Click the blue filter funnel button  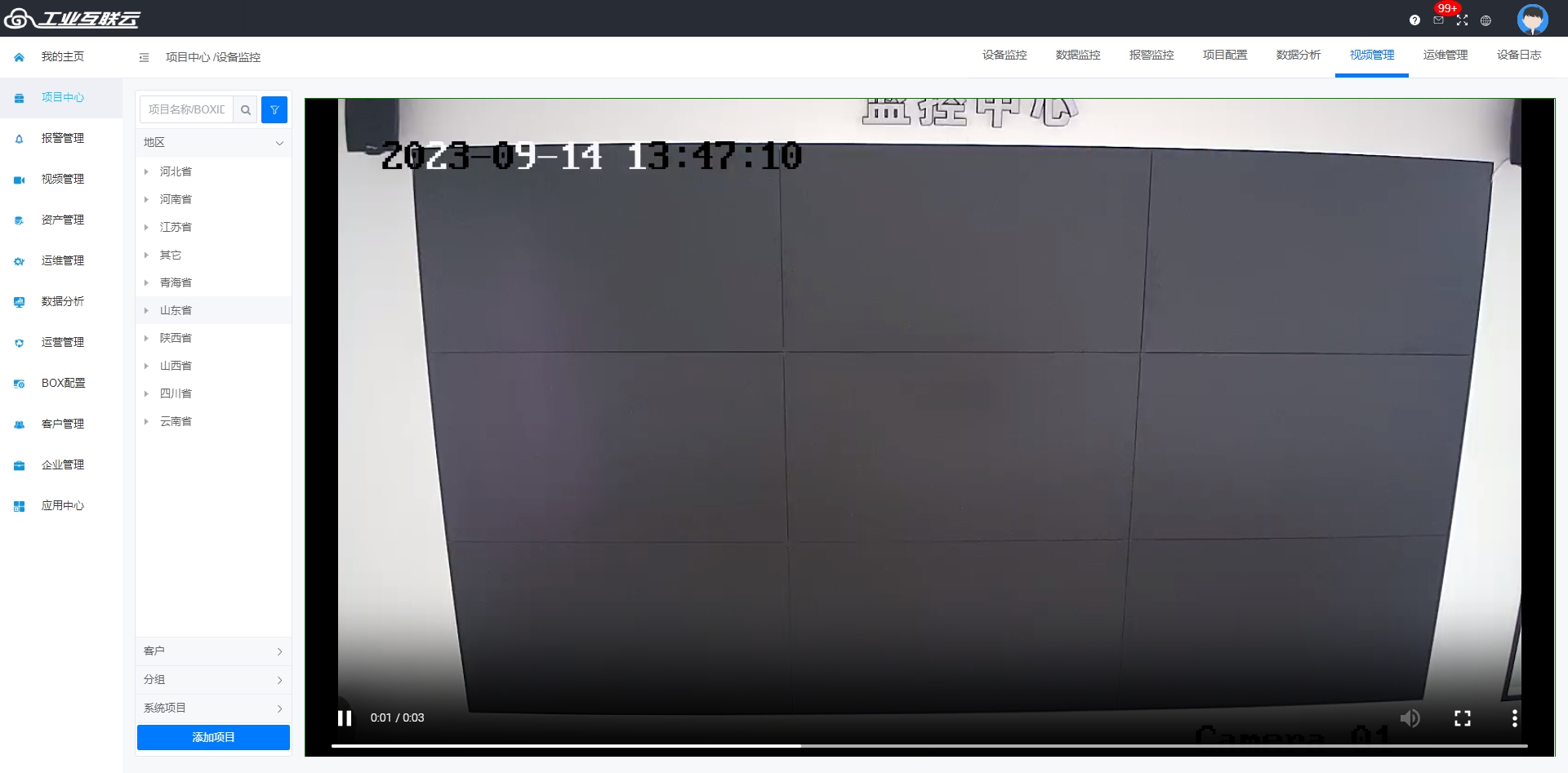[274, 109]
